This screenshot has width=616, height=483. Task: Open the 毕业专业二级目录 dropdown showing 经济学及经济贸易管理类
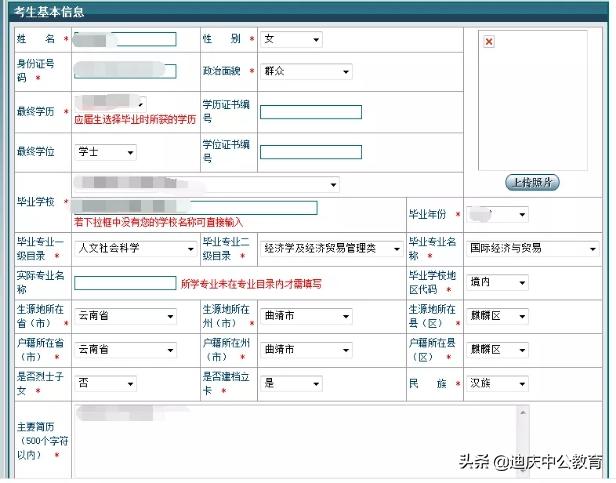coord(332,248)
